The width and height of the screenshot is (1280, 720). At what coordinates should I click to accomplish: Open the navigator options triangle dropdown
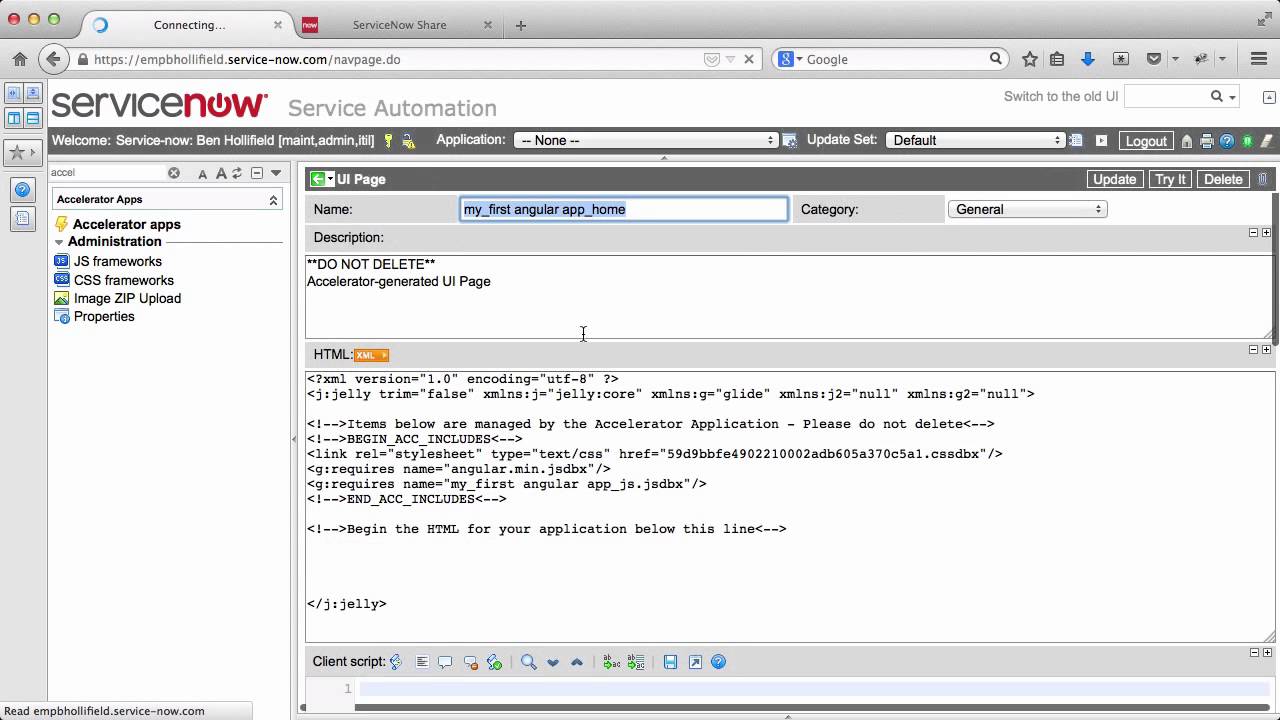coord(276,173)
